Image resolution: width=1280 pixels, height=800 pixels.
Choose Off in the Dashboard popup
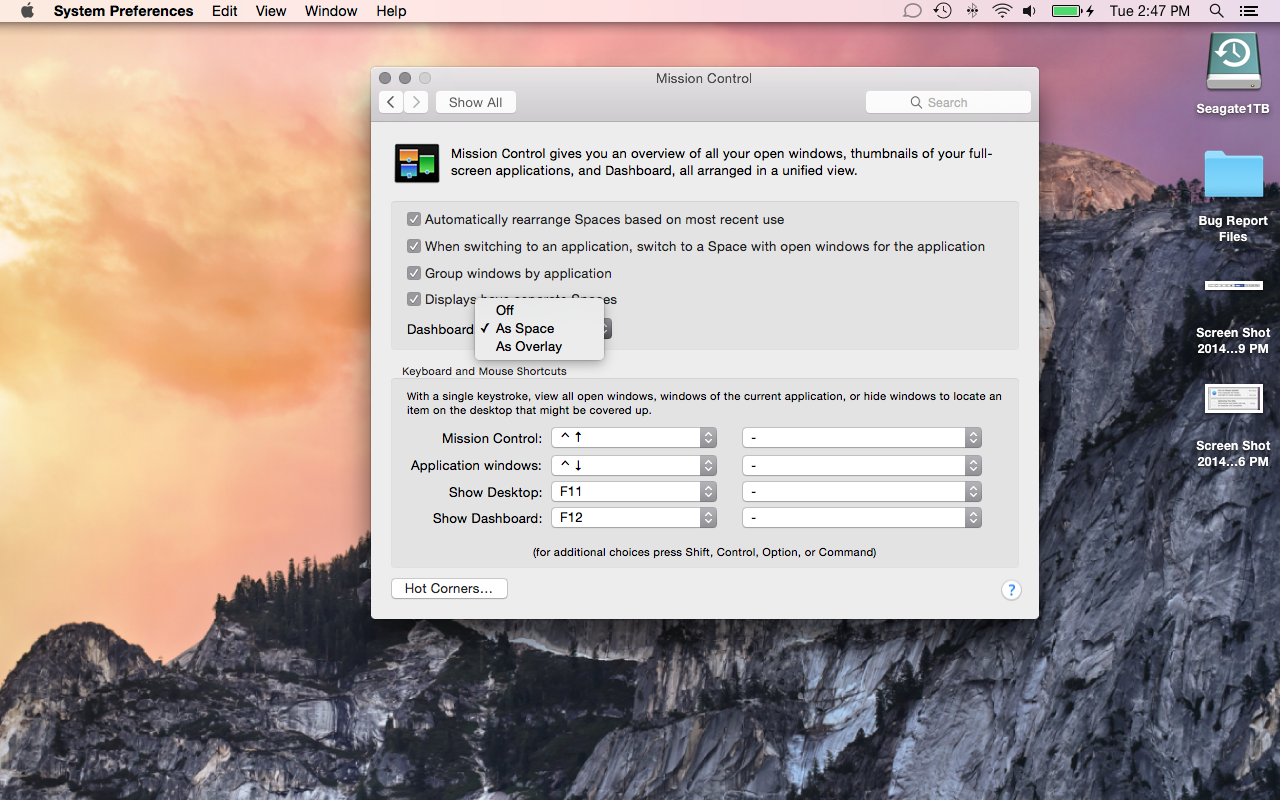tap(539, 310)
